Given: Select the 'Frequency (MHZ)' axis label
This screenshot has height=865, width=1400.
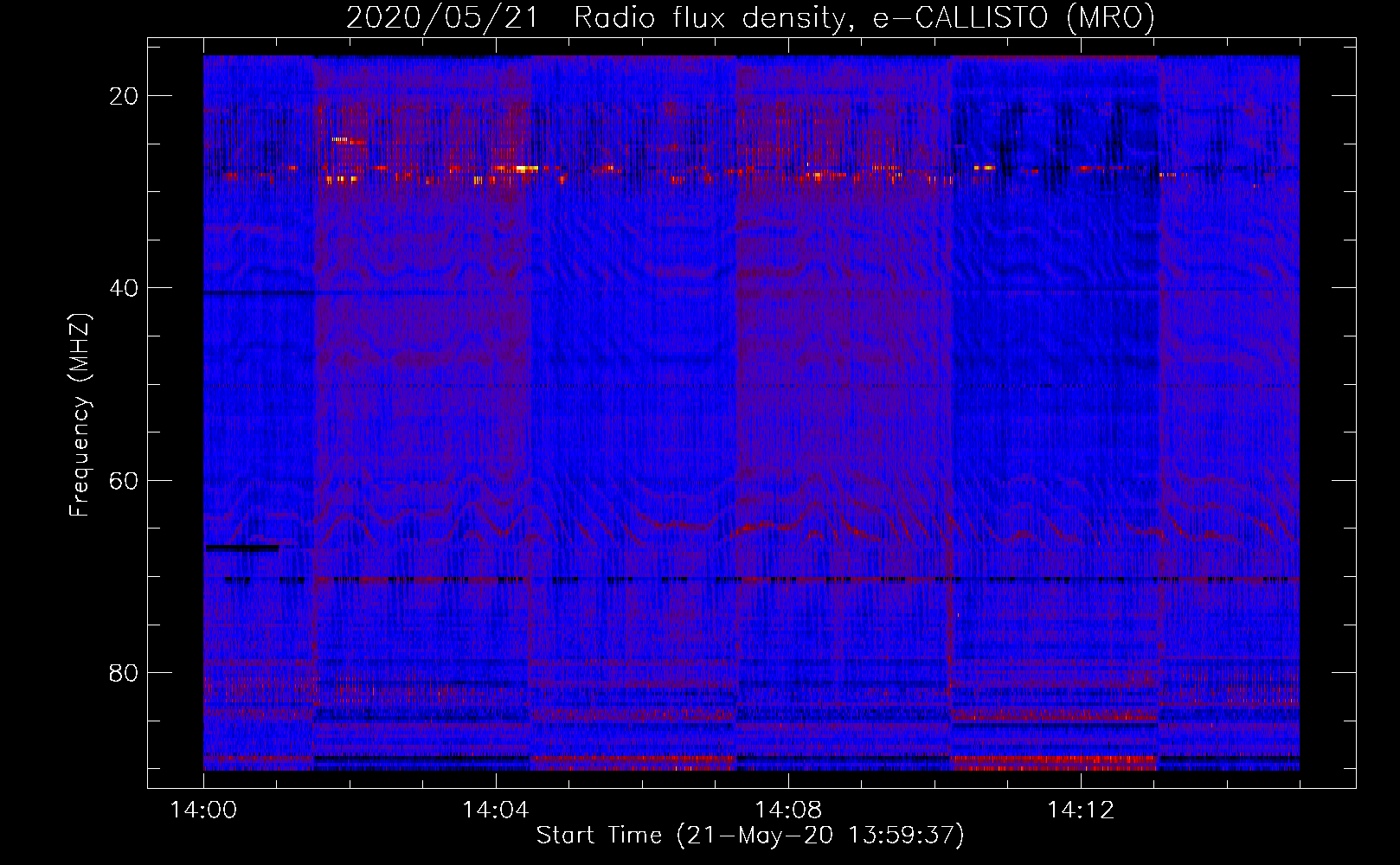Looking at the screenshot, I should (x=80, y=414).
